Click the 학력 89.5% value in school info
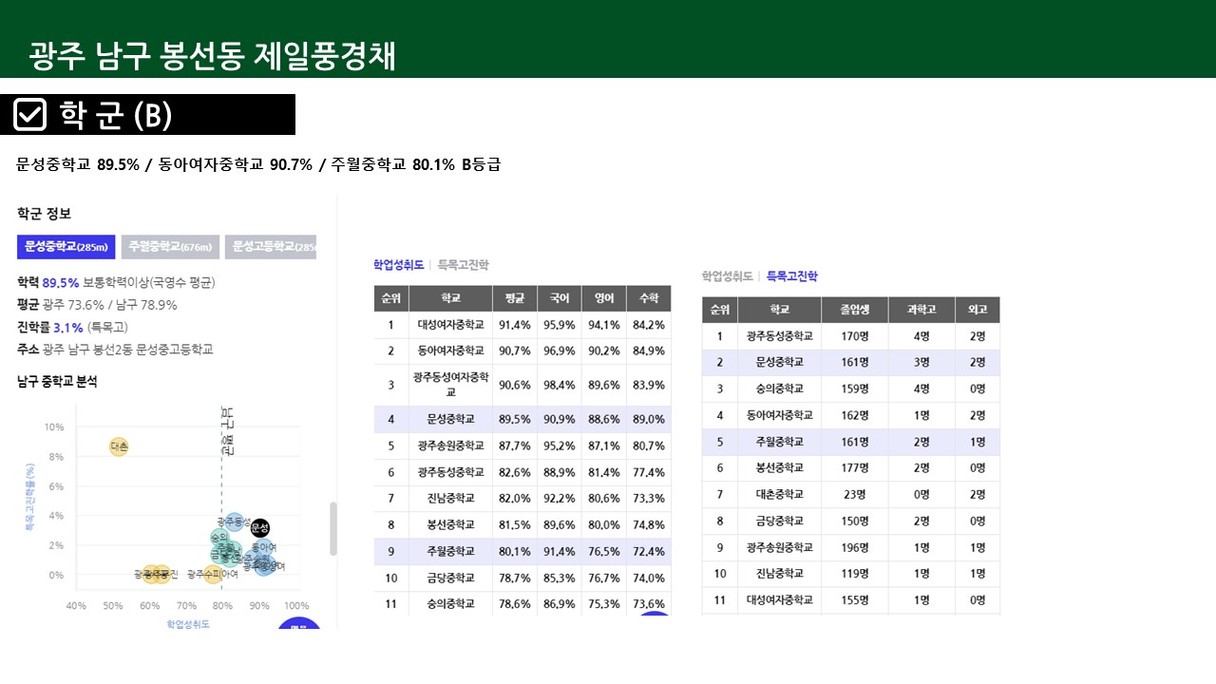 (60, 283)
